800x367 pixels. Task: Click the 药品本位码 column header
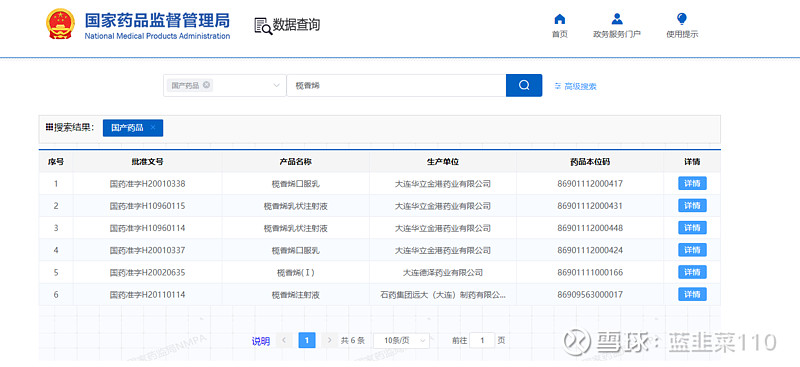click(590, 162)
